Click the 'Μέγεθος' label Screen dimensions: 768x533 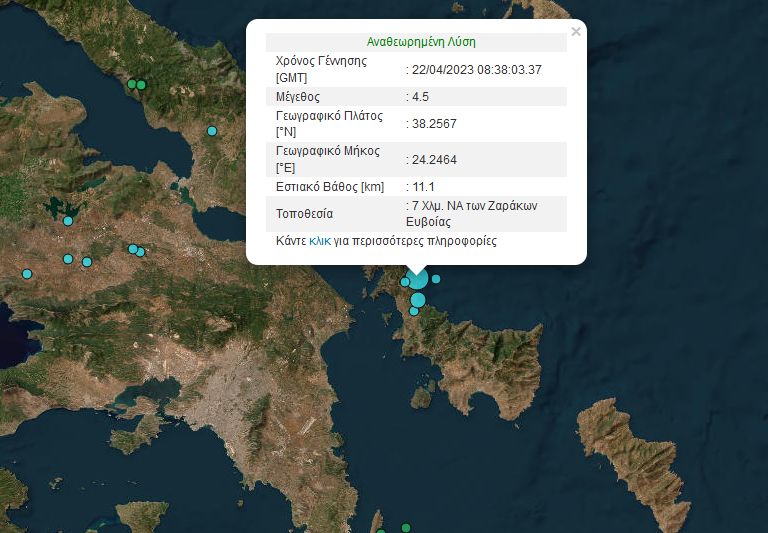pos(298,97)
